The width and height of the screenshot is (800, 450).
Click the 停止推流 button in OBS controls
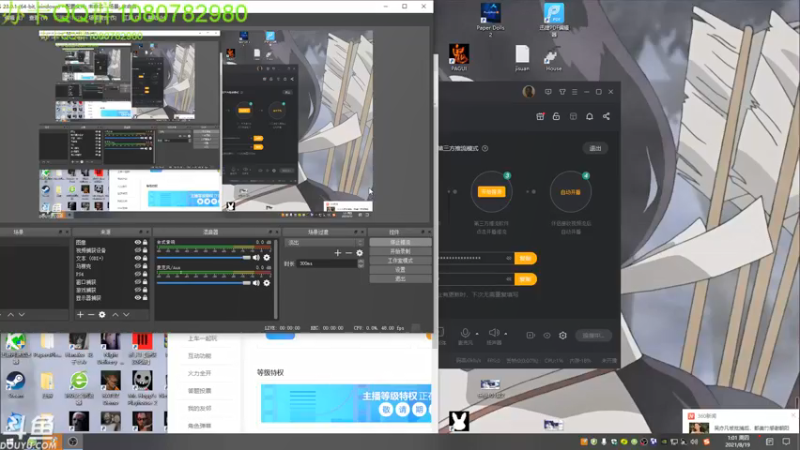tap(400, 242)
